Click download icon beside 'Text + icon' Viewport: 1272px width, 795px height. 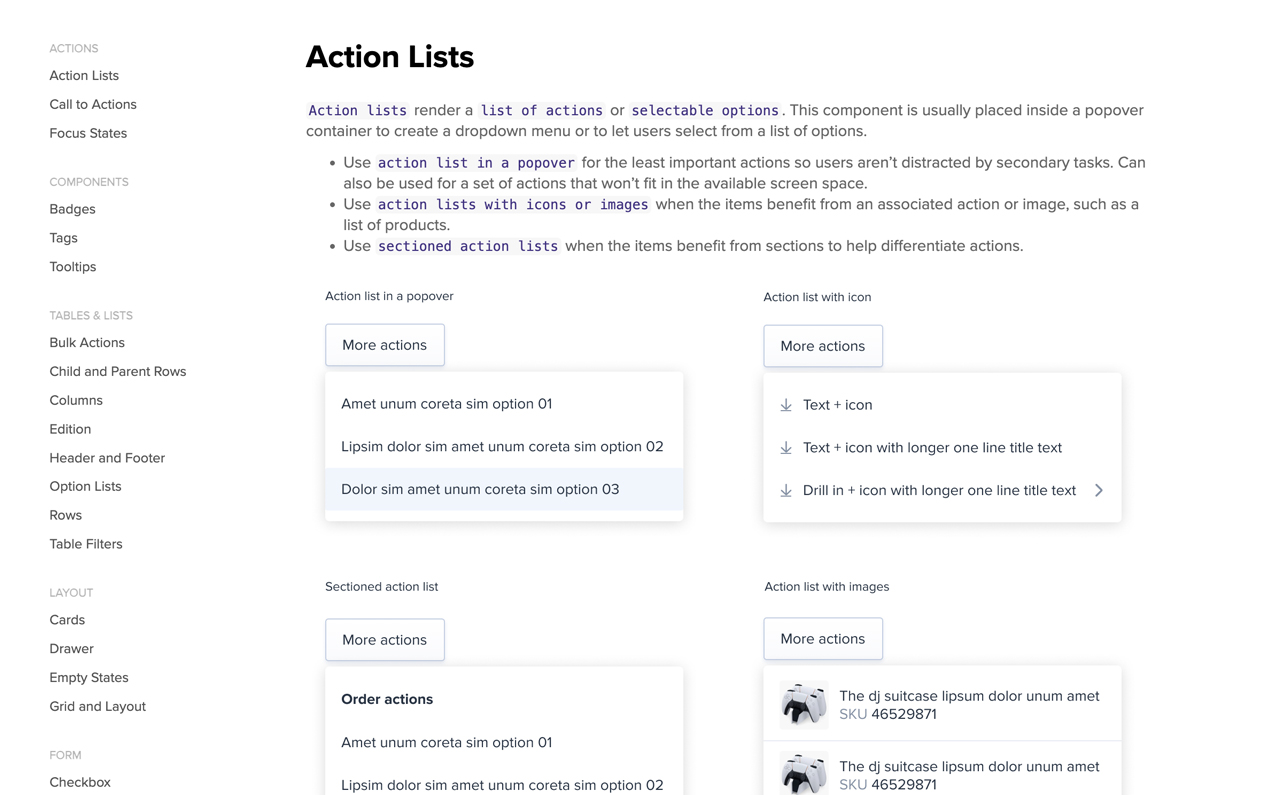click(786, 405)
